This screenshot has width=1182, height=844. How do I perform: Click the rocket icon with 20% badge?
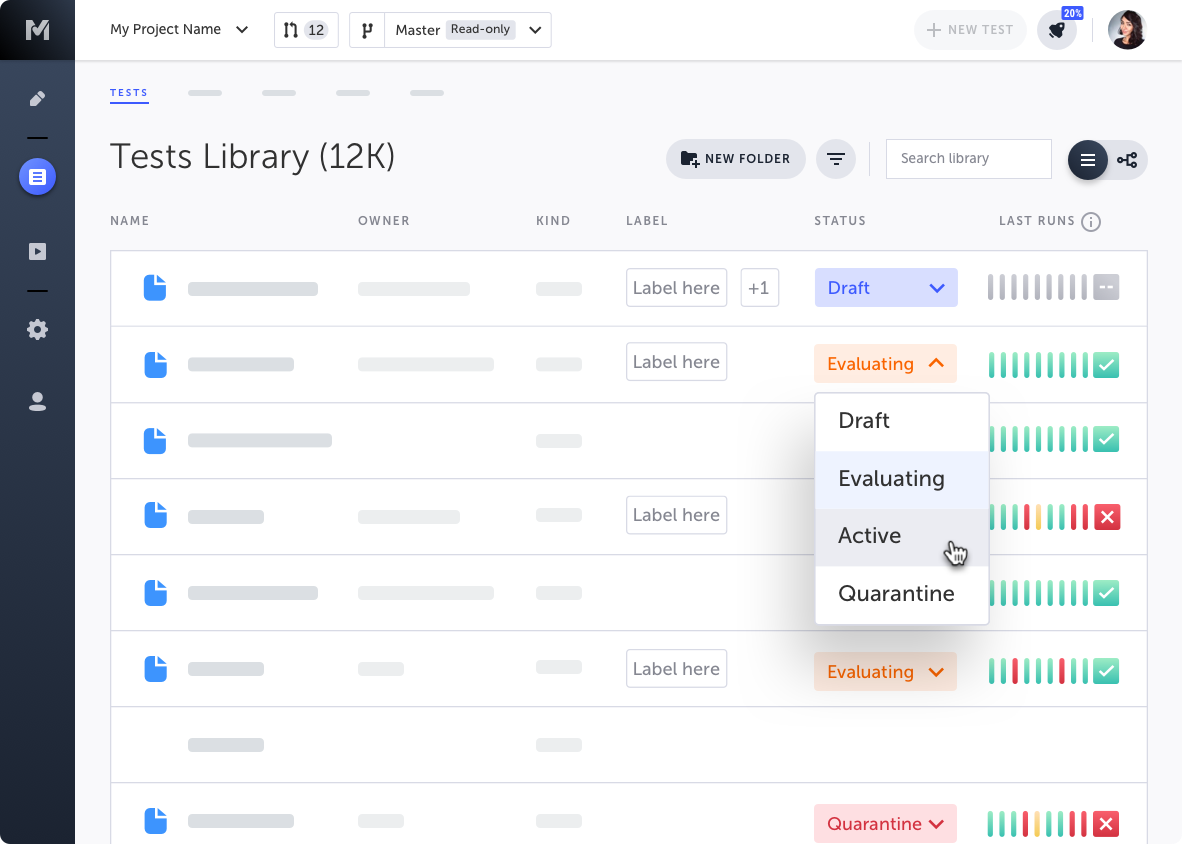[x=1058, y=31]
